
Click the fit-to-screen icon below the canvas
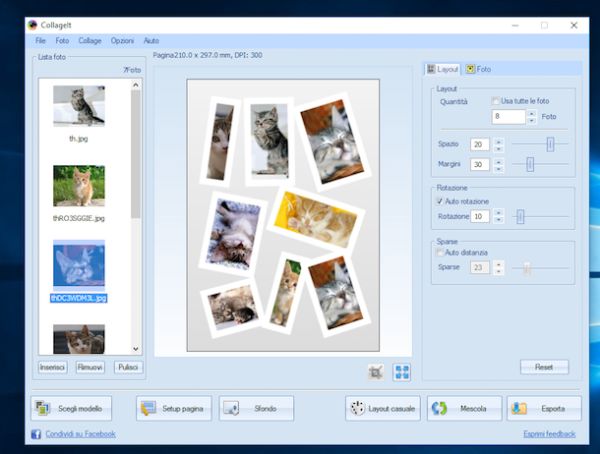click(401, 370)
